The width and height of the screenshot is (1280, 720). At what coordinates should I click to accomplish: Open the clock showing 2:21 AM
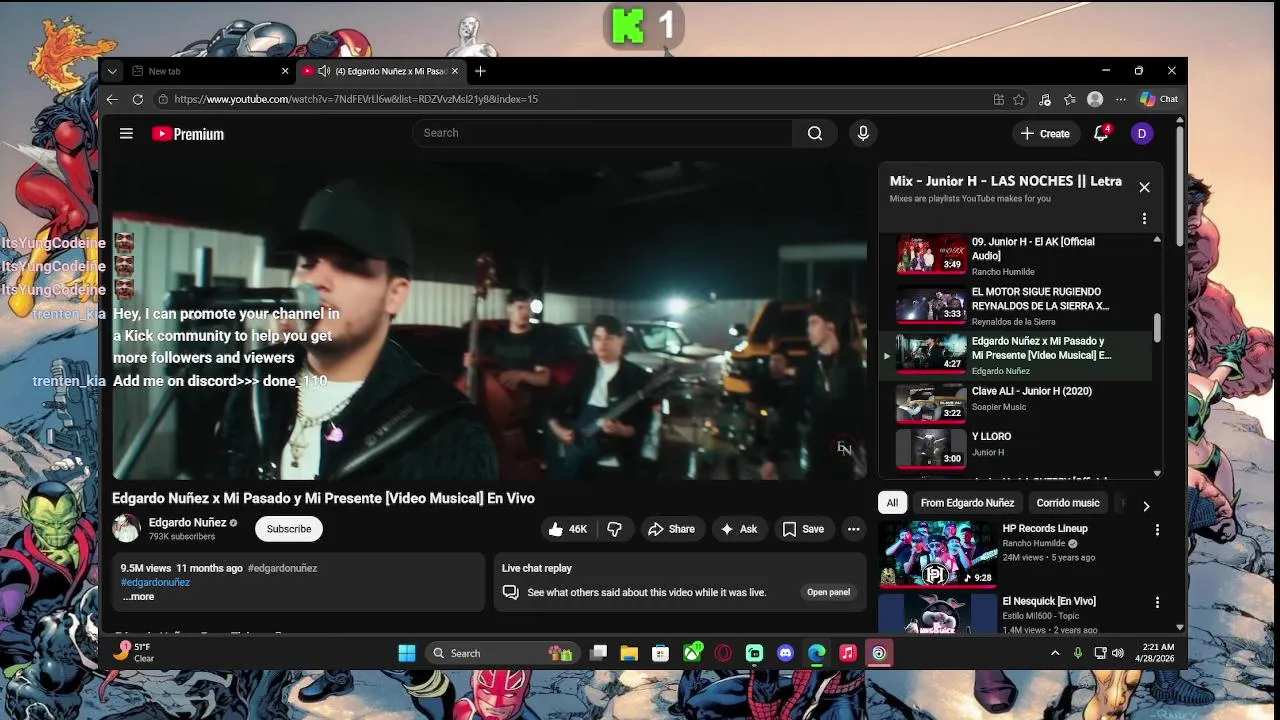[x=1157, y=653]
